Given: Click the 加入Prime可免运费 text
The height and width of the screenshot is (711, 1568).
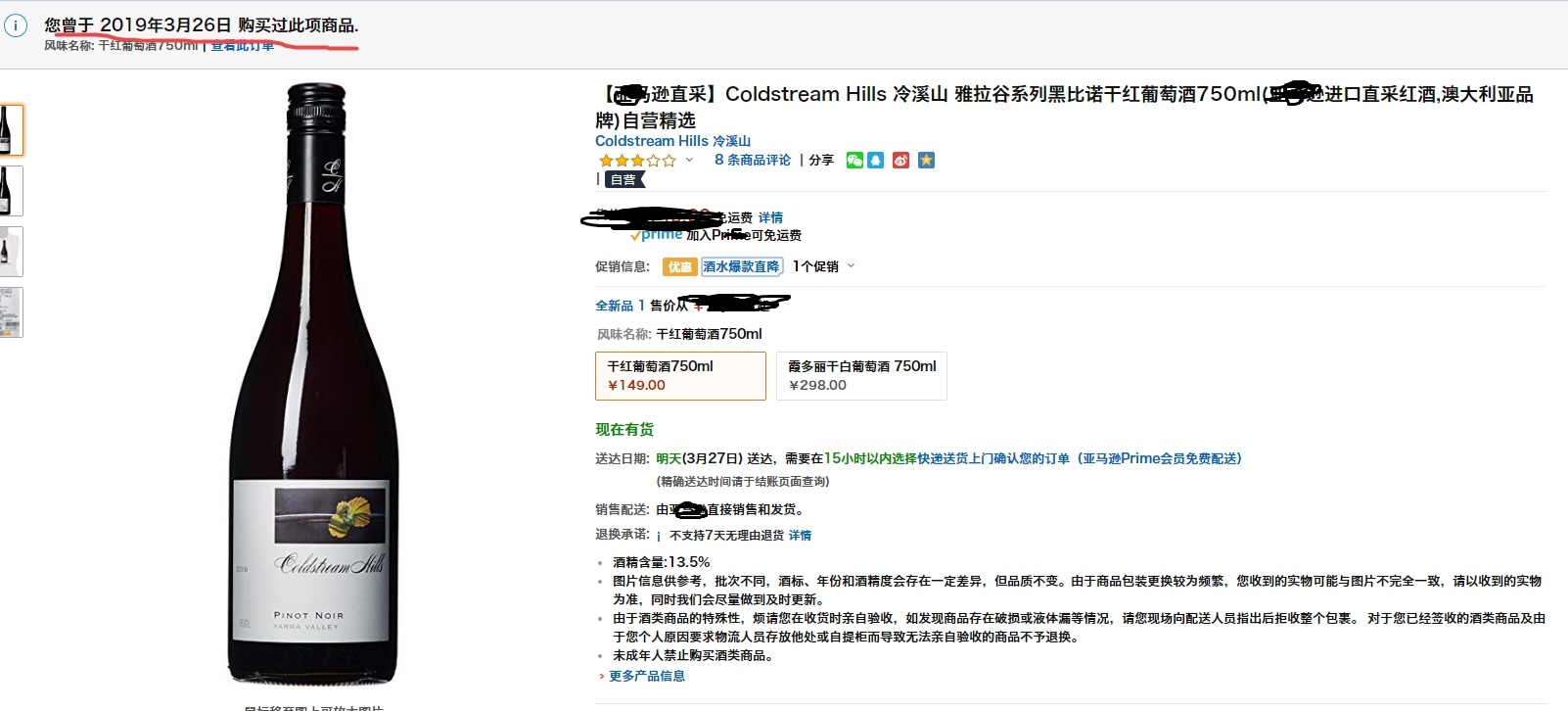Looking at the screenshot, I should pyautogui.click(x=744, y=236).
